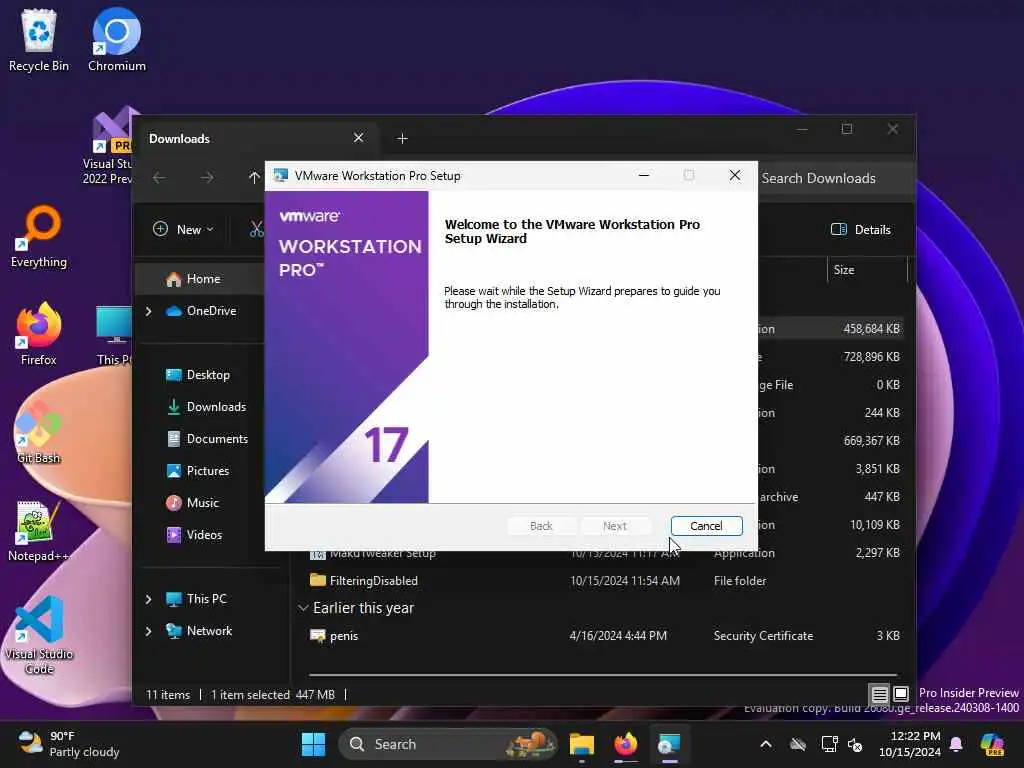Click the 669,367 KB size cell
Screen dimensions: 1024x768
point(871,441)
